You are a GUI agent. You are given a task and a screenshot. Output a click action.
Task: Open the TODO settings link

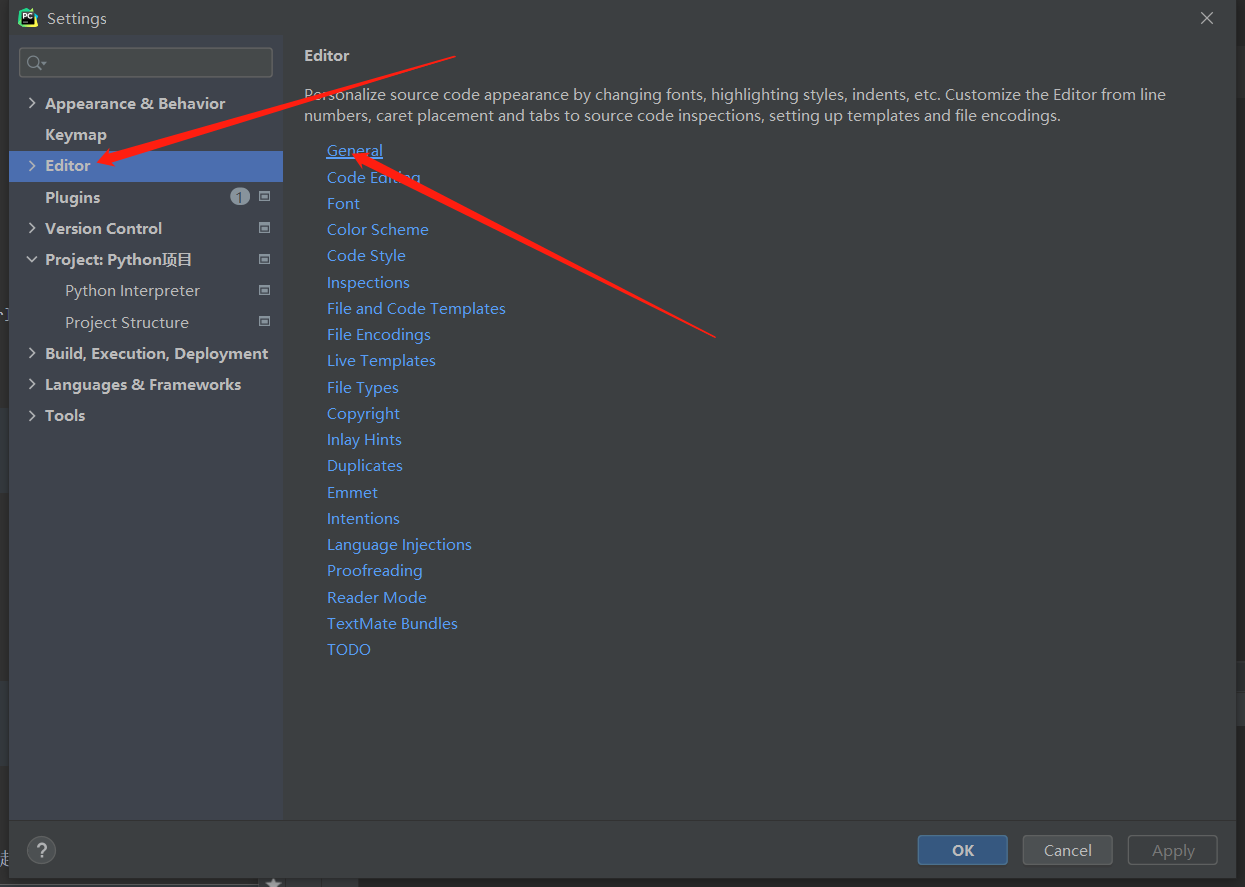point(349,649)
